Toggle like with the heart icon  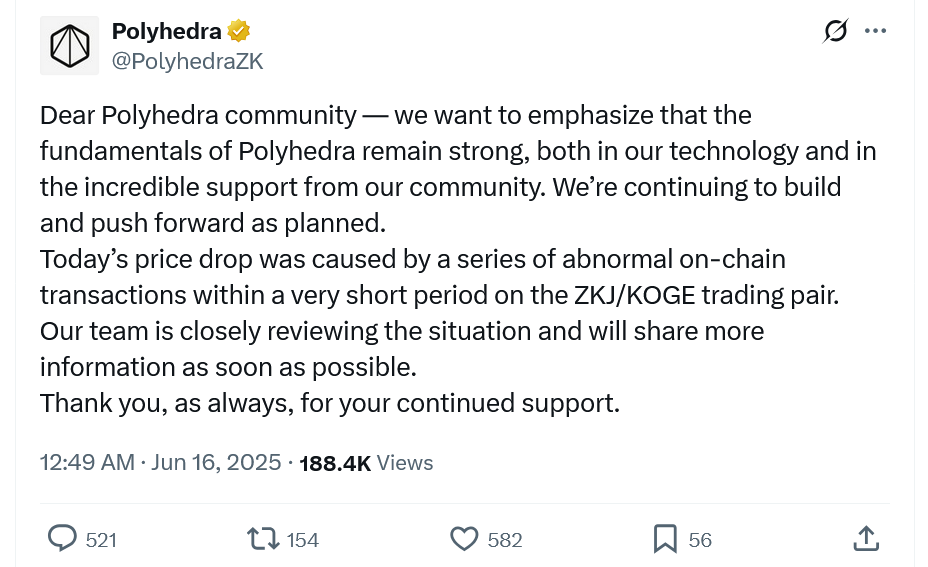[464, 539]
